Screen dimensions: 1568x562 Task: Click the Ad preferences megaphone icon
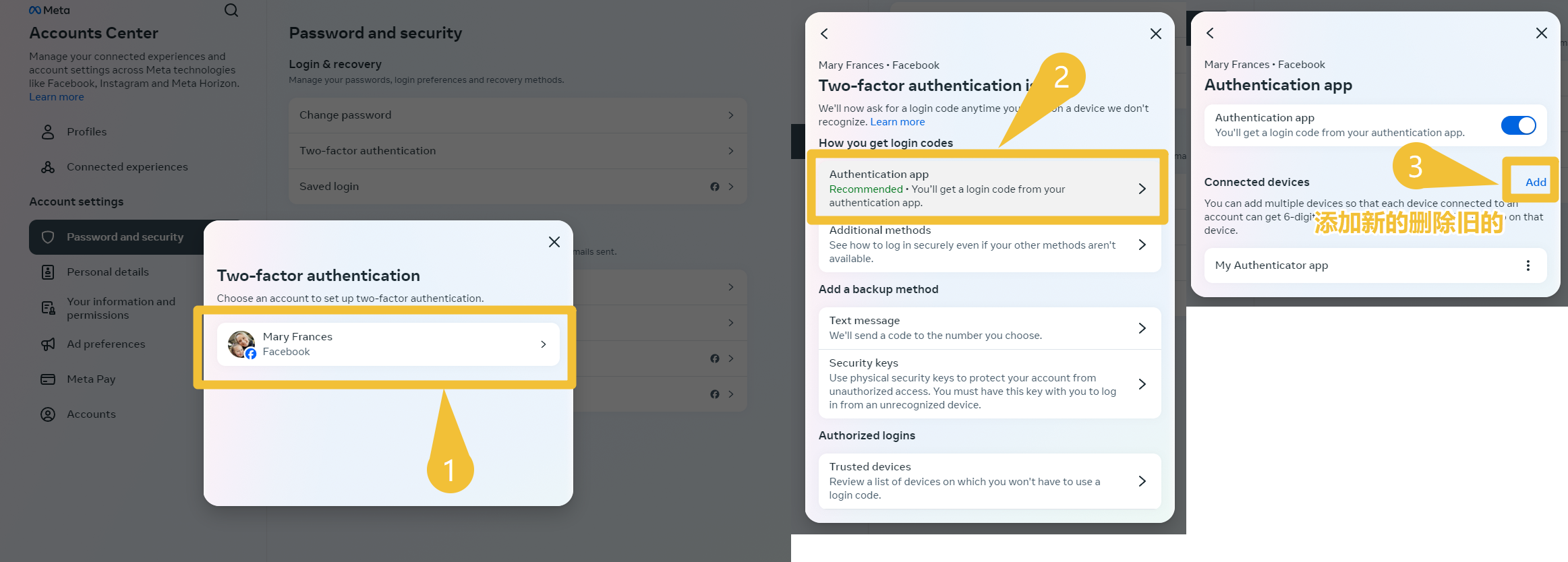pyautogui.click(x=48, y=344)
